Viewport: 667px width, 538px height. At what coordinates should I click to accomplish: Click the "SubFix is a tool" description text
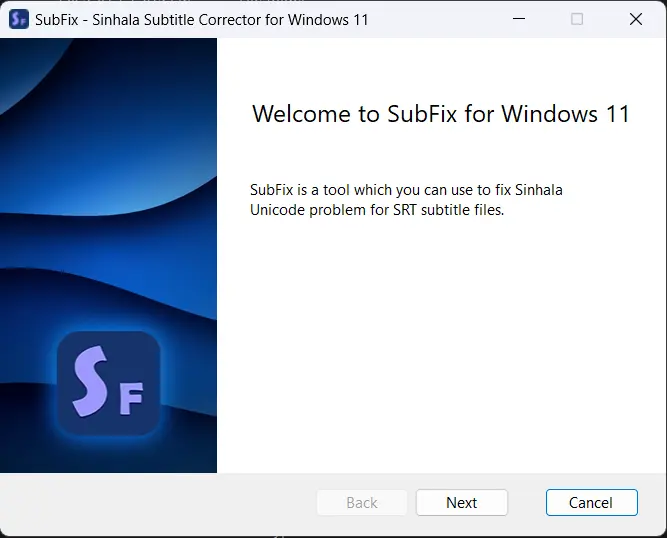pos(406,200)
